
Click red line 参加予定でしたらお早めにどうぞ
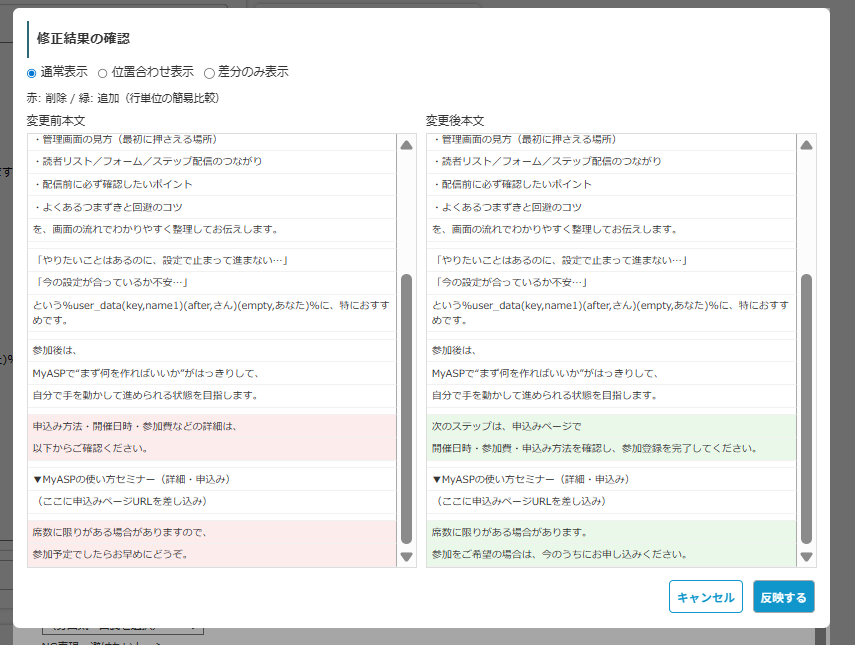(x=110, y=554)
